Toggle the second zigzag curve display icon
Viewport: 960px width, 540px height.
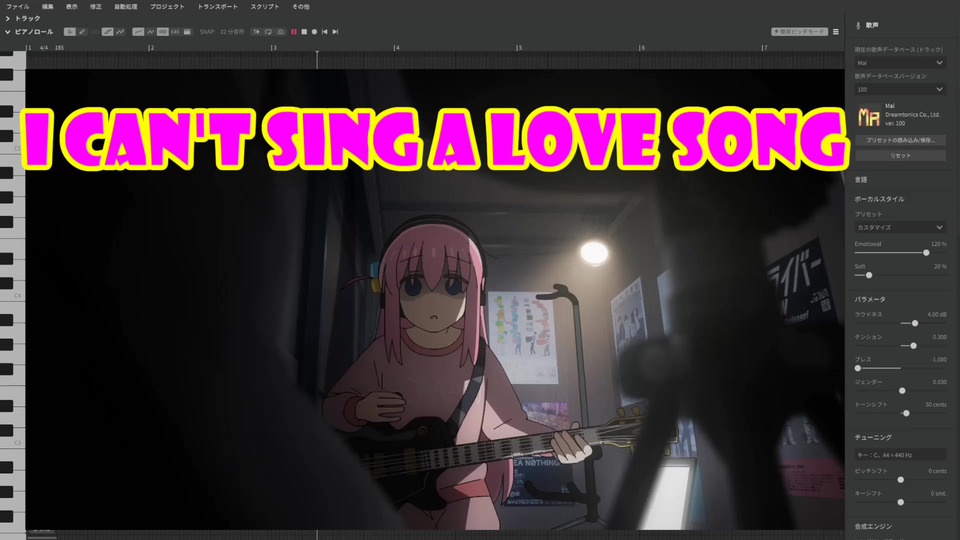pyautogui.click(x=151, y=32)
